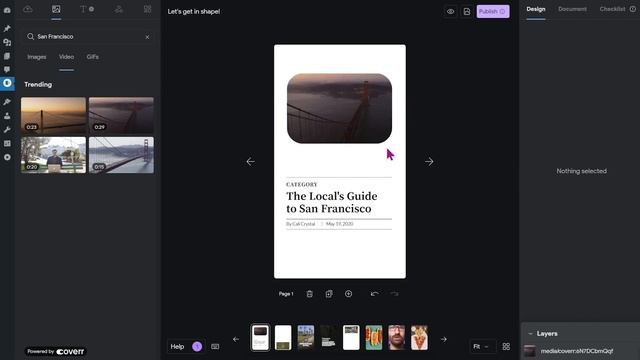This screenshot has height=360, width=640.
Task: Open Comments menu in WordPress sidebar
Action: pos(7,69)
